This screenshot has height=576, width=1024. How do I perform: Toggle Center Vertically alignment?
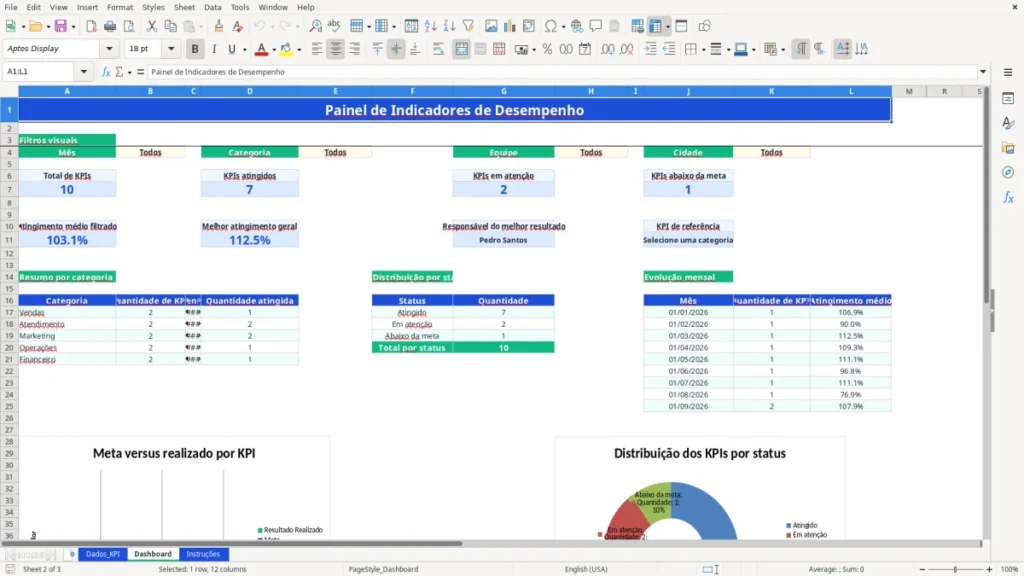396,49
